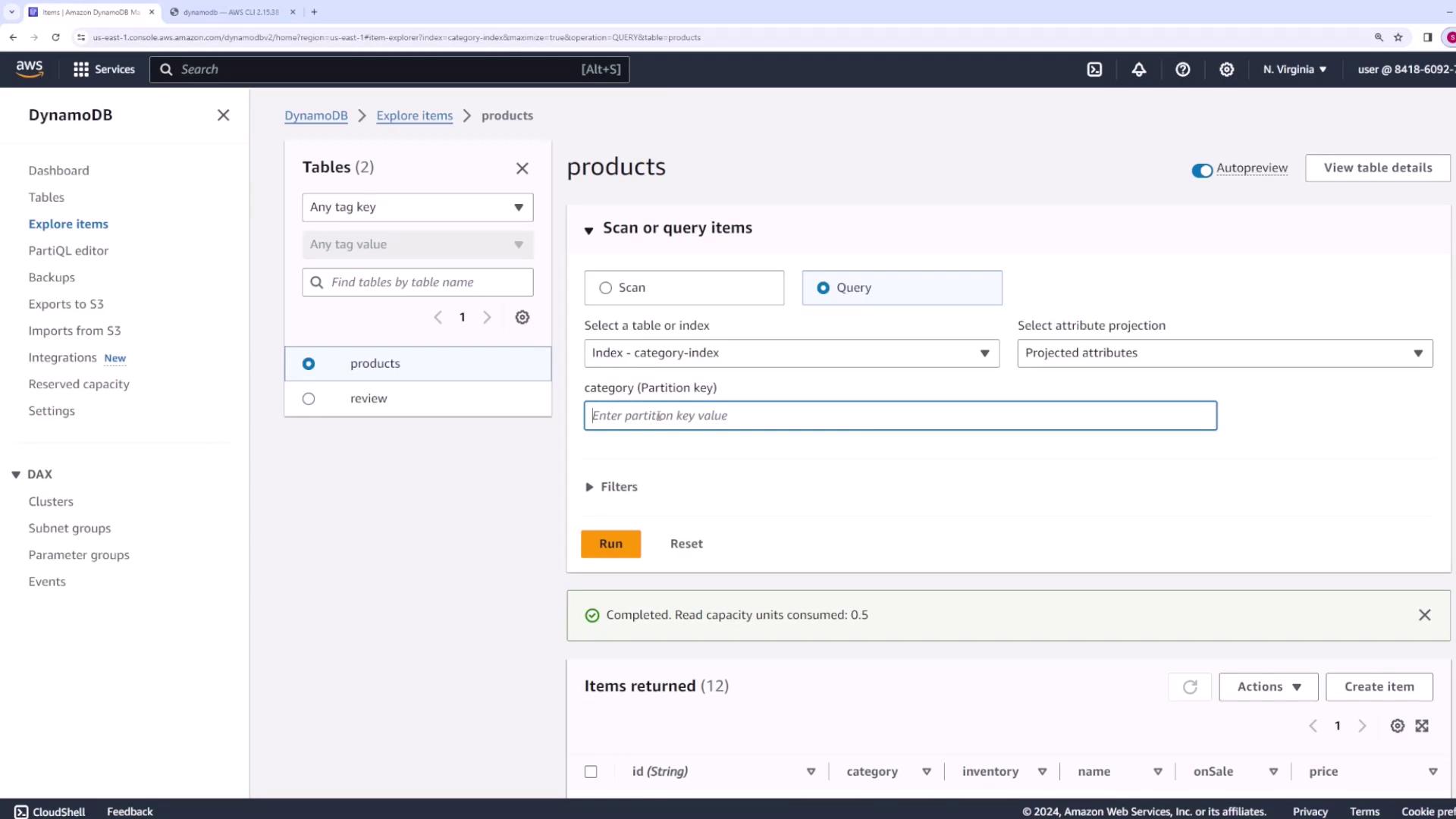Open PartiQL editor in sidebar

coord(68,251)
